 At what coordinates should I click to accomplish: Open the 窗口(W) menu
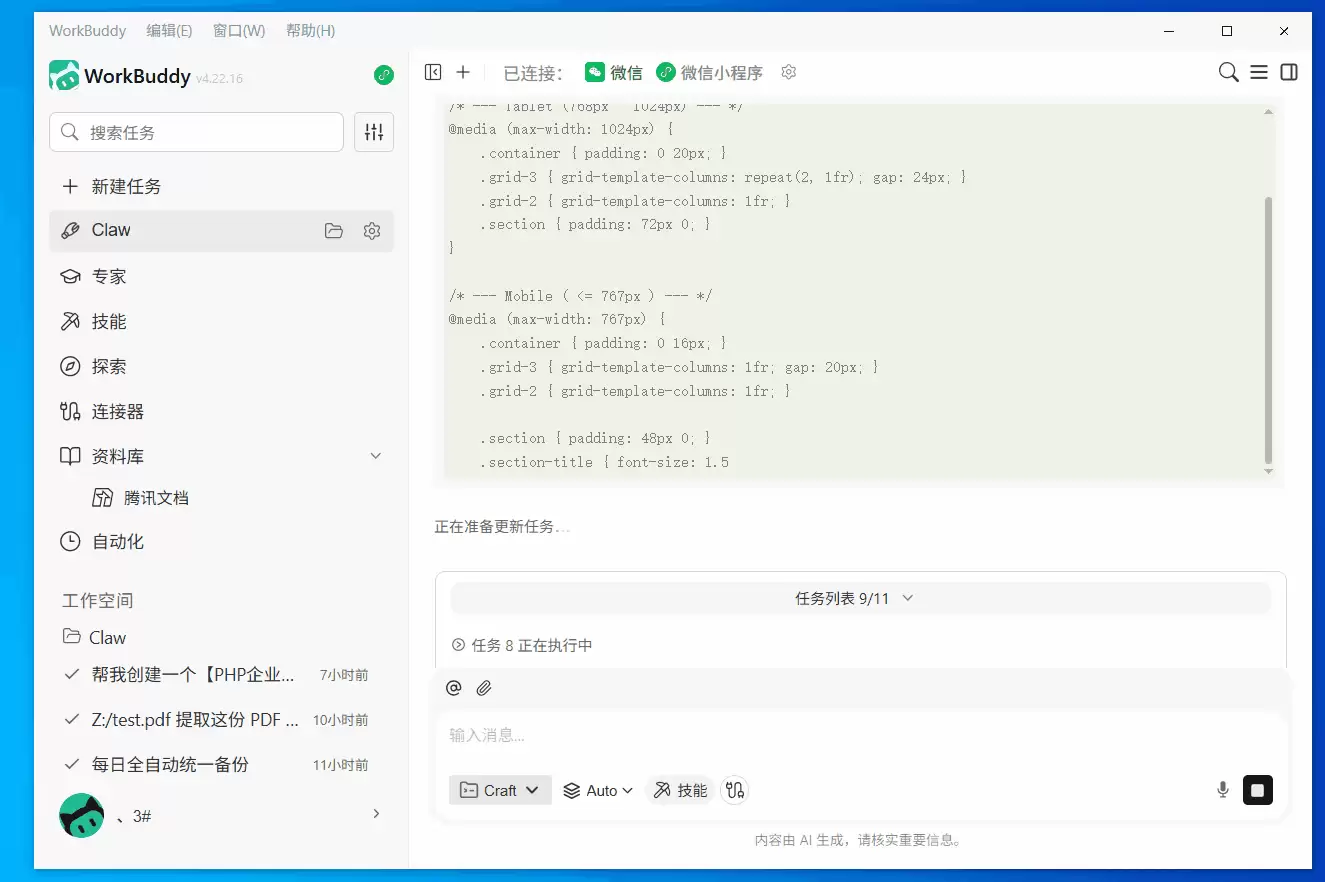239,30
